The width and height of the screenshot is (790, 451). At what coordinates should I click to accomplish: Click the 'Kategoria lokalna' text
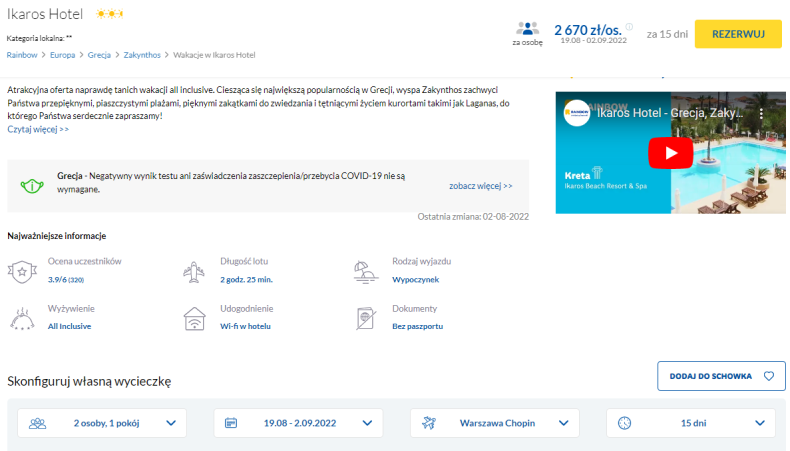tap(39, 38)
